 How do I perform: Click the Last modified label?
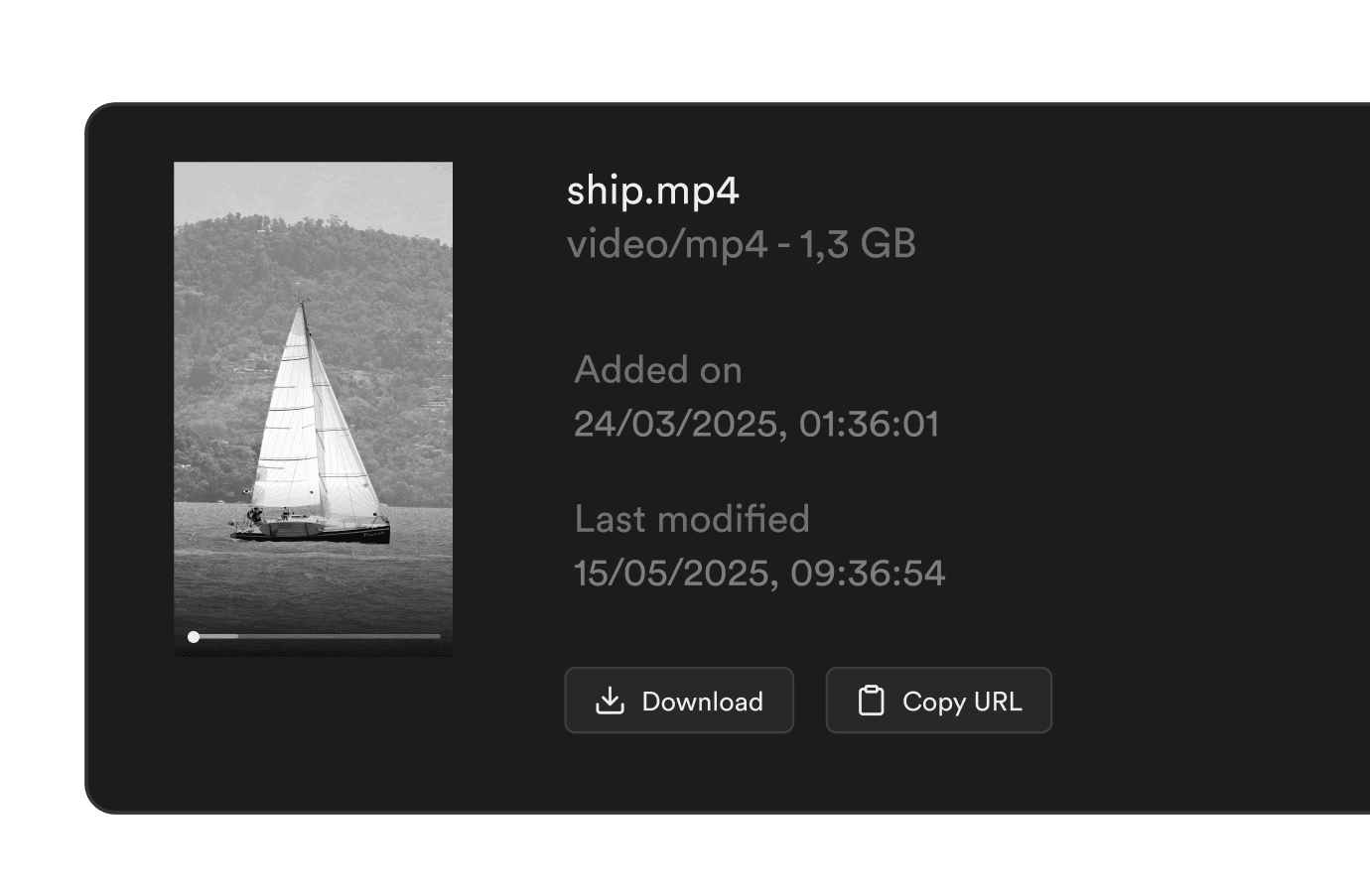(x=692, y=519)
